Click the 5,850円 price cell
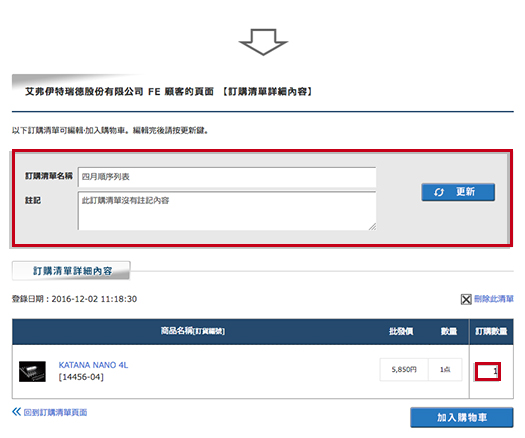This screenshot has width=525, height=438. point(404,369)
